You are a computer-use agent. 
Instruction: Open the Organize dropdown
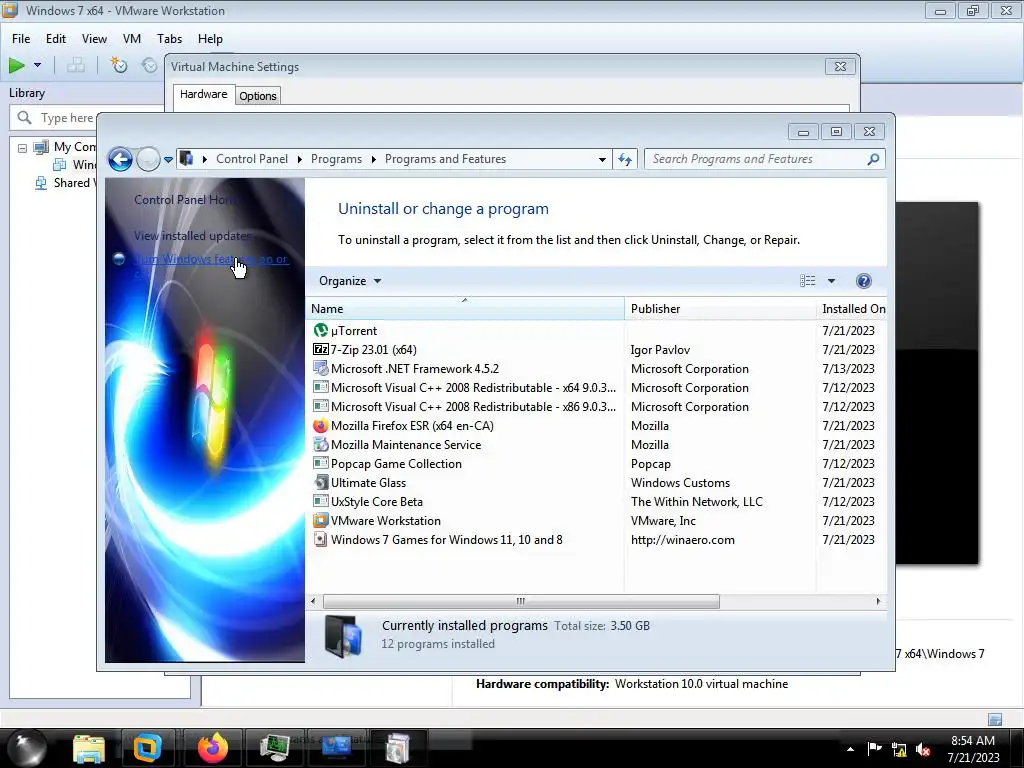[349, 281]
